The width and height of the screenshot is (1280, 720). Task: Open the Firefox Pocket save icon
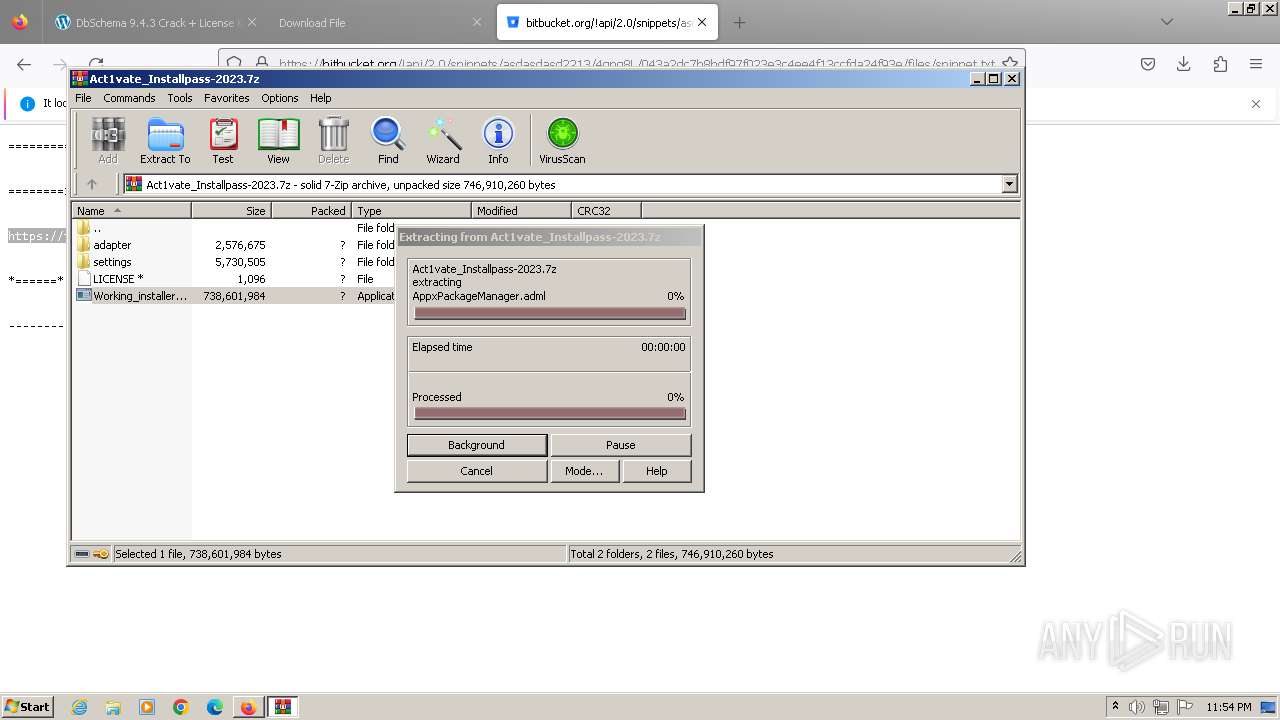pyautogui.click(x=1148, y=64)
